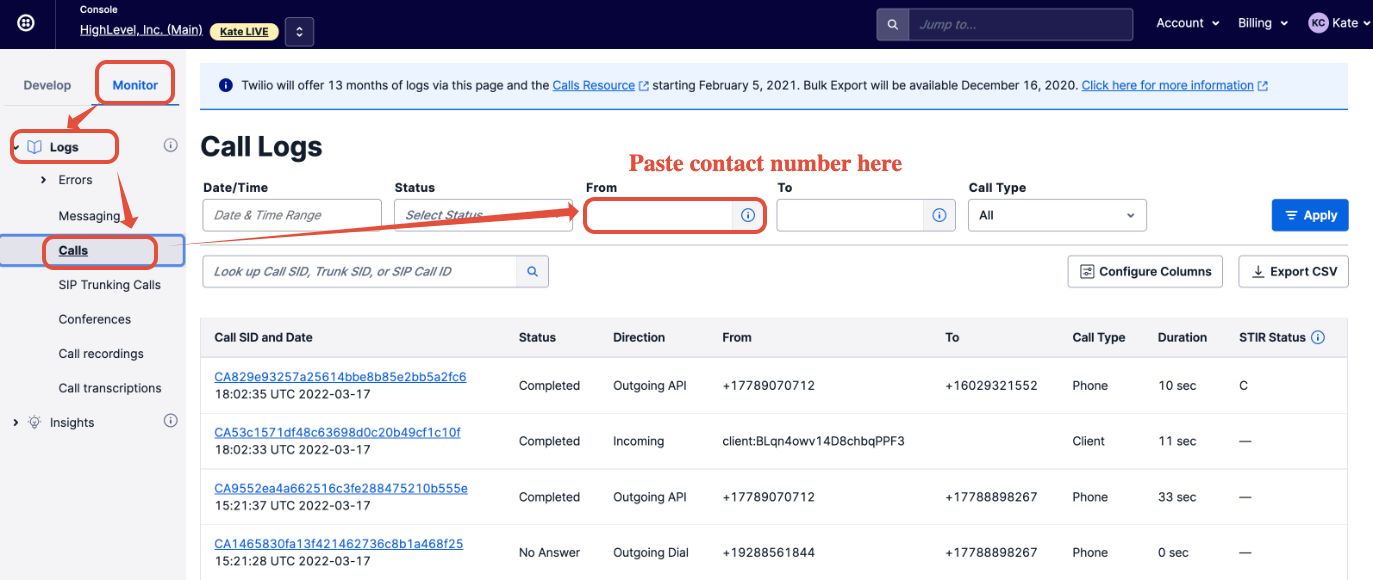The image size is (1373, 580).
Task: Click the From field info icon
Action: point(748,215)
